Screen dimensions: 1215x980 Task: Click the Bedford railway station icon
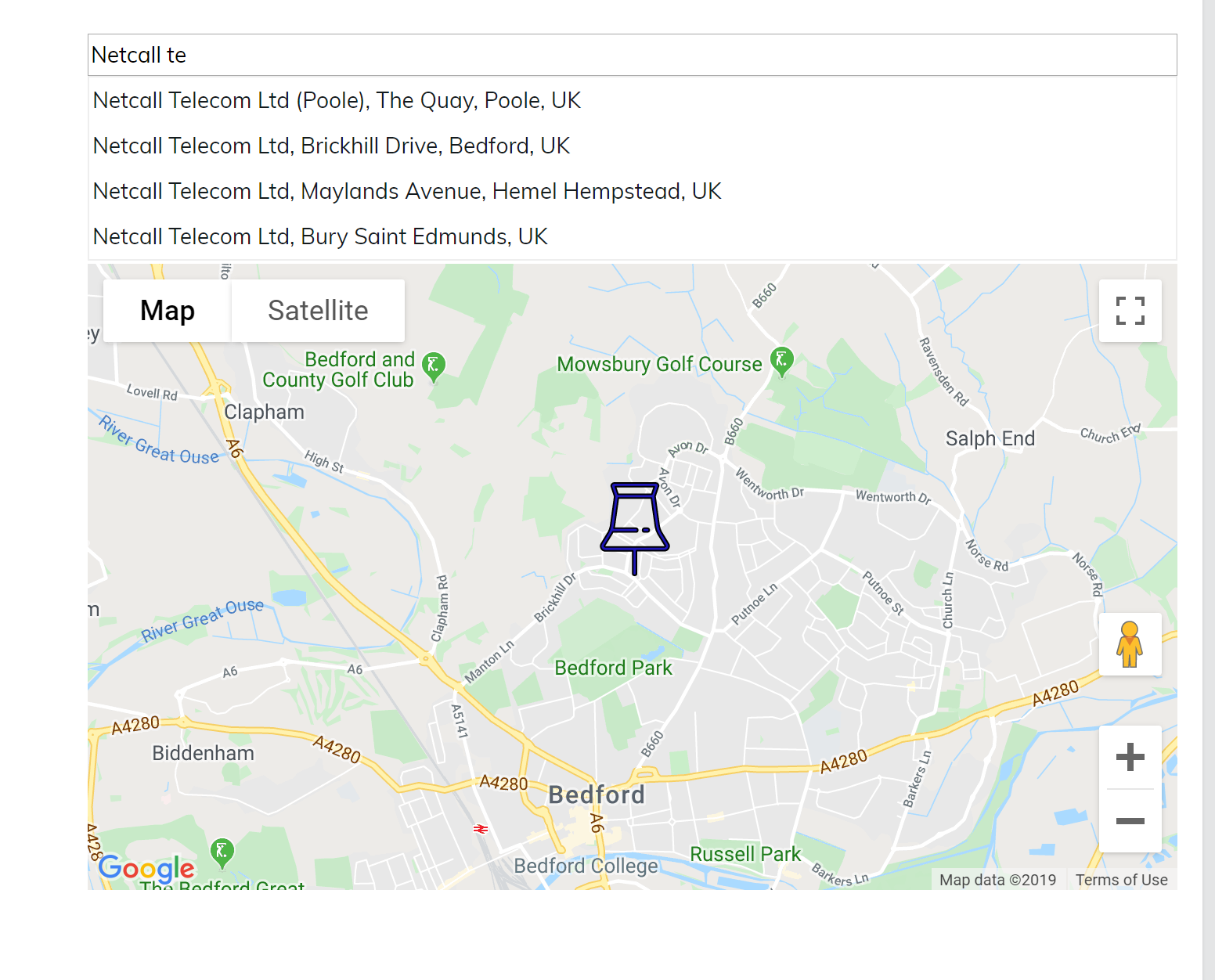(481, 828)
